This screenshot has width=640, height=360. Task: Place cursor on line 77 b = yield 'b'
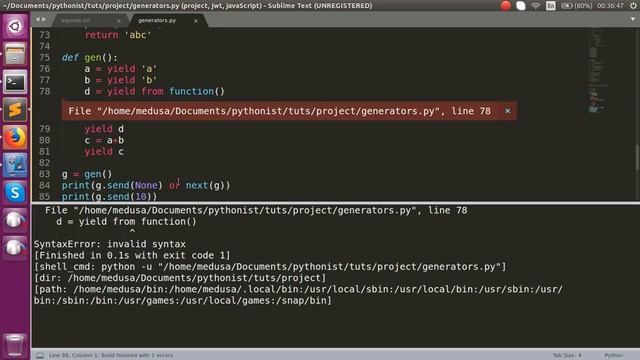(x=121, y=80)
